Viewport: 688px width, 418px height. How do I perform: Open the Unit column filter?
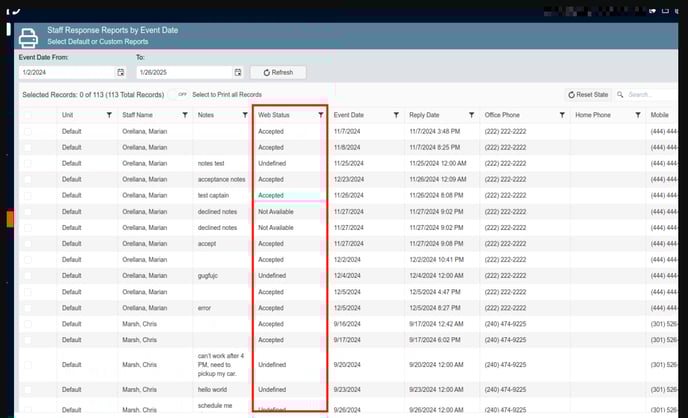pyautogui.click(x=109, y=115)
